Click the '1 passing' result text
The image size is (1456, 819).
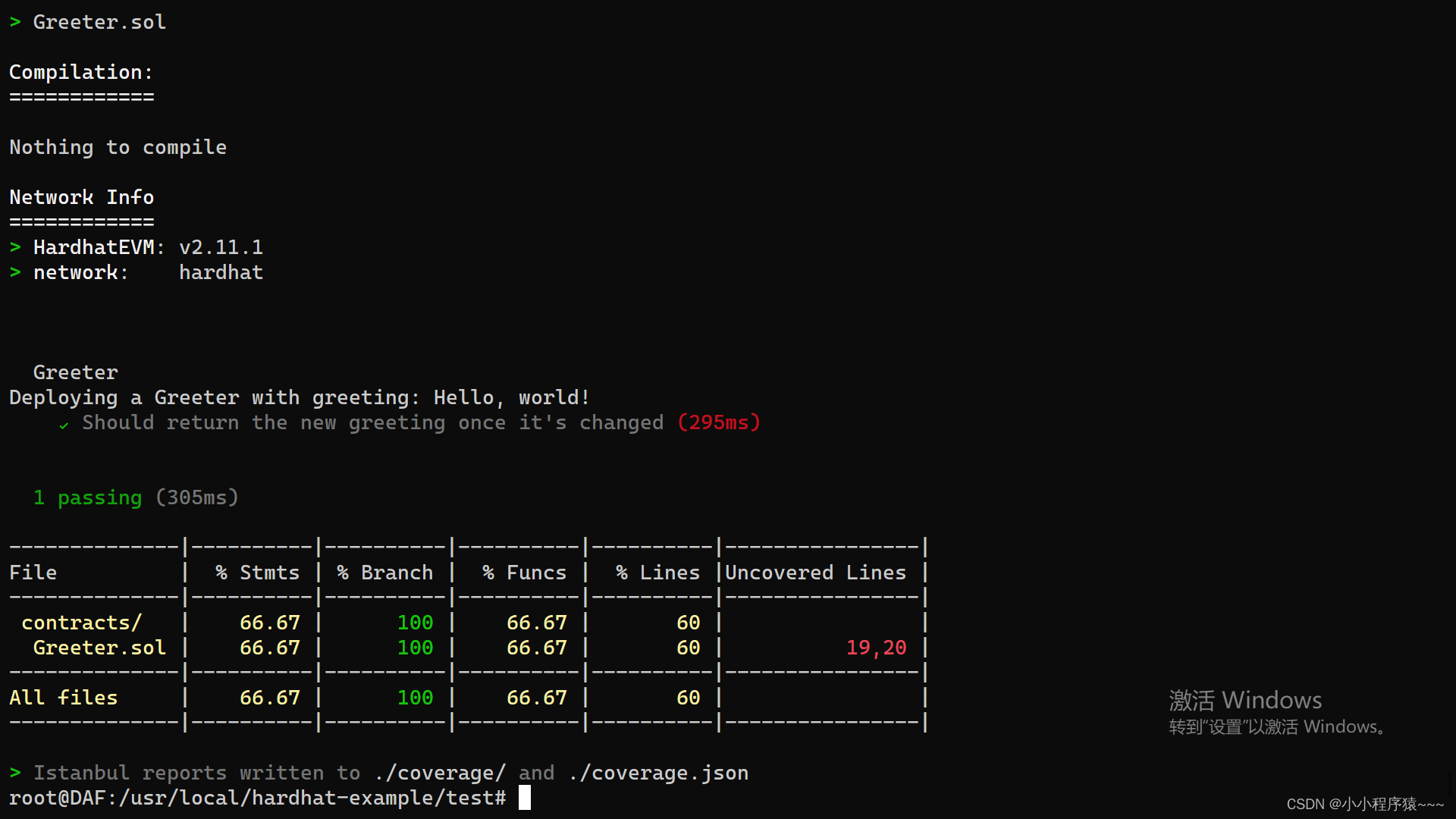click(x=87, y=497)
